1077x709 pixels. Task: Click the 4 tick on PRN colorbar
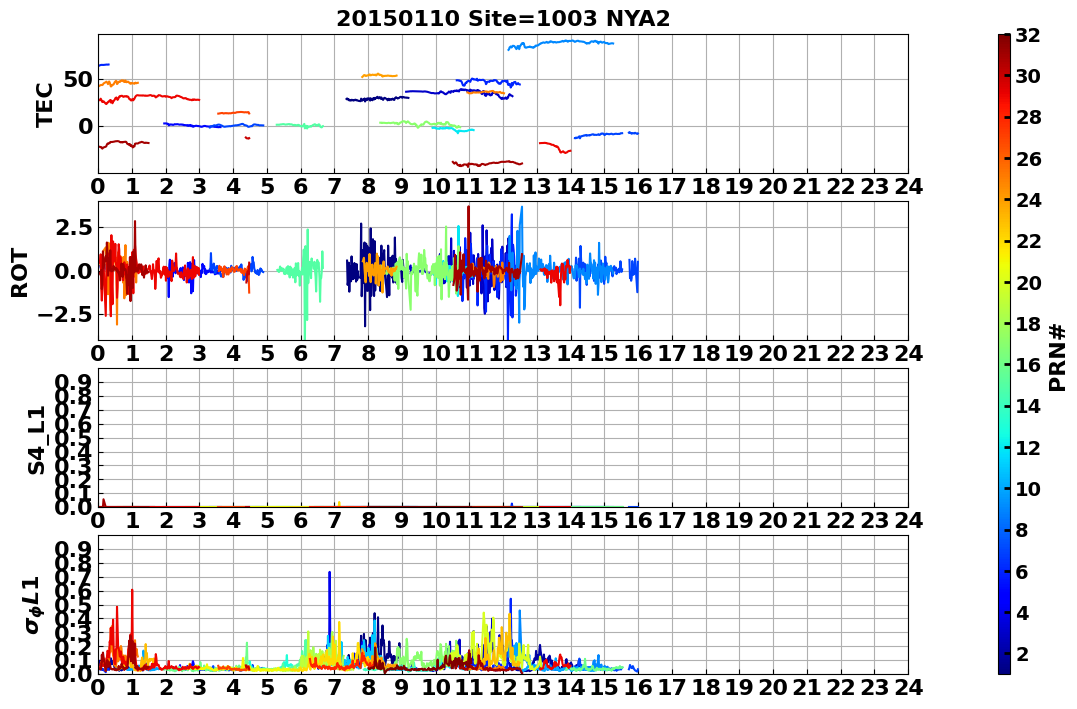point(1022,612)
